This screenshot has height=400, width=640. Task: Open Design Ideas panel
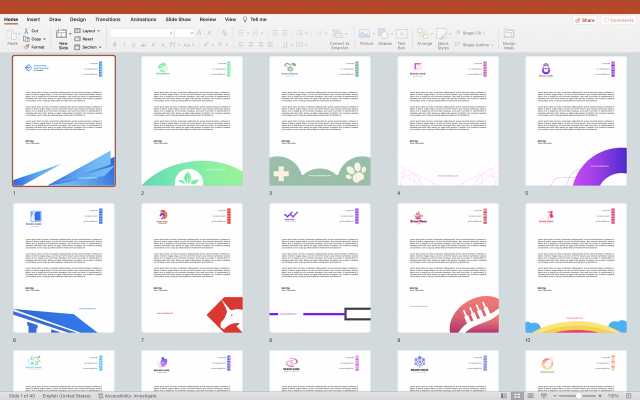point(509,35)
